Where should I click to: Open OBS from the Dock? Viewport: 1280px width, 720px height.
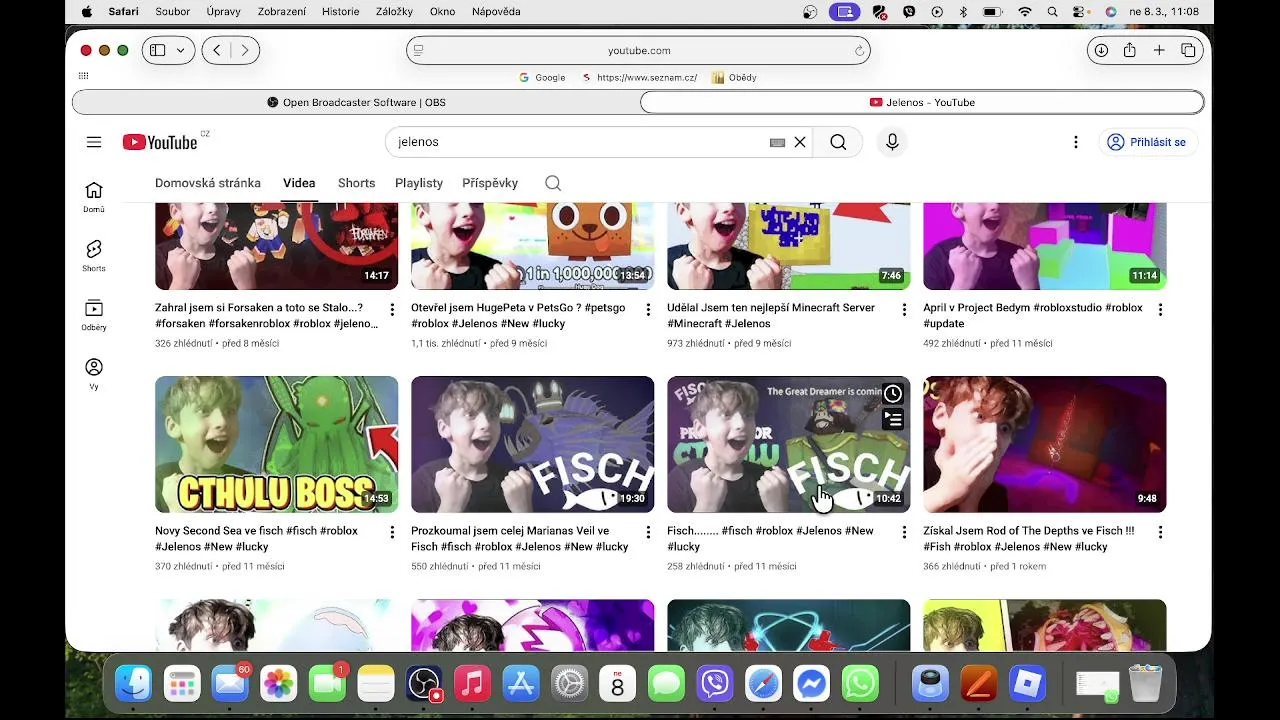click(424, 684)
